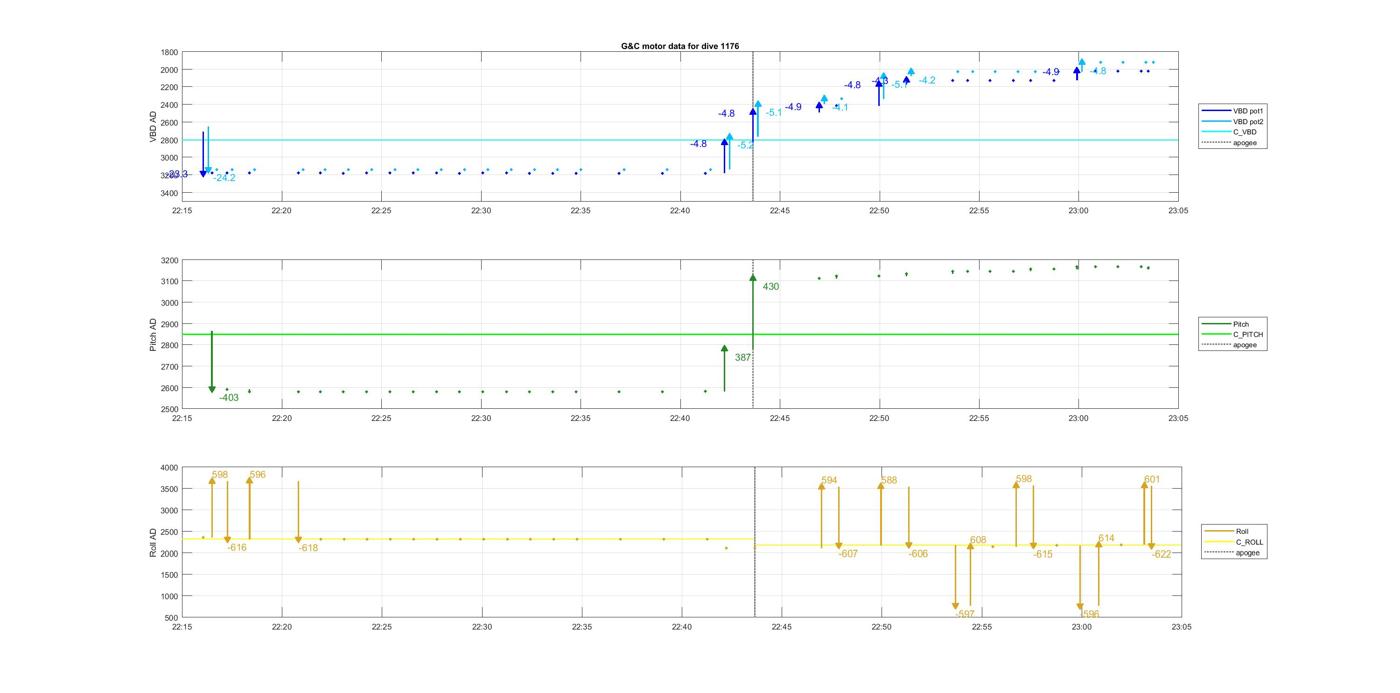Click the 430 pitch move label
This screenshot has width=1400, height=693.
(x=771, y=287)
